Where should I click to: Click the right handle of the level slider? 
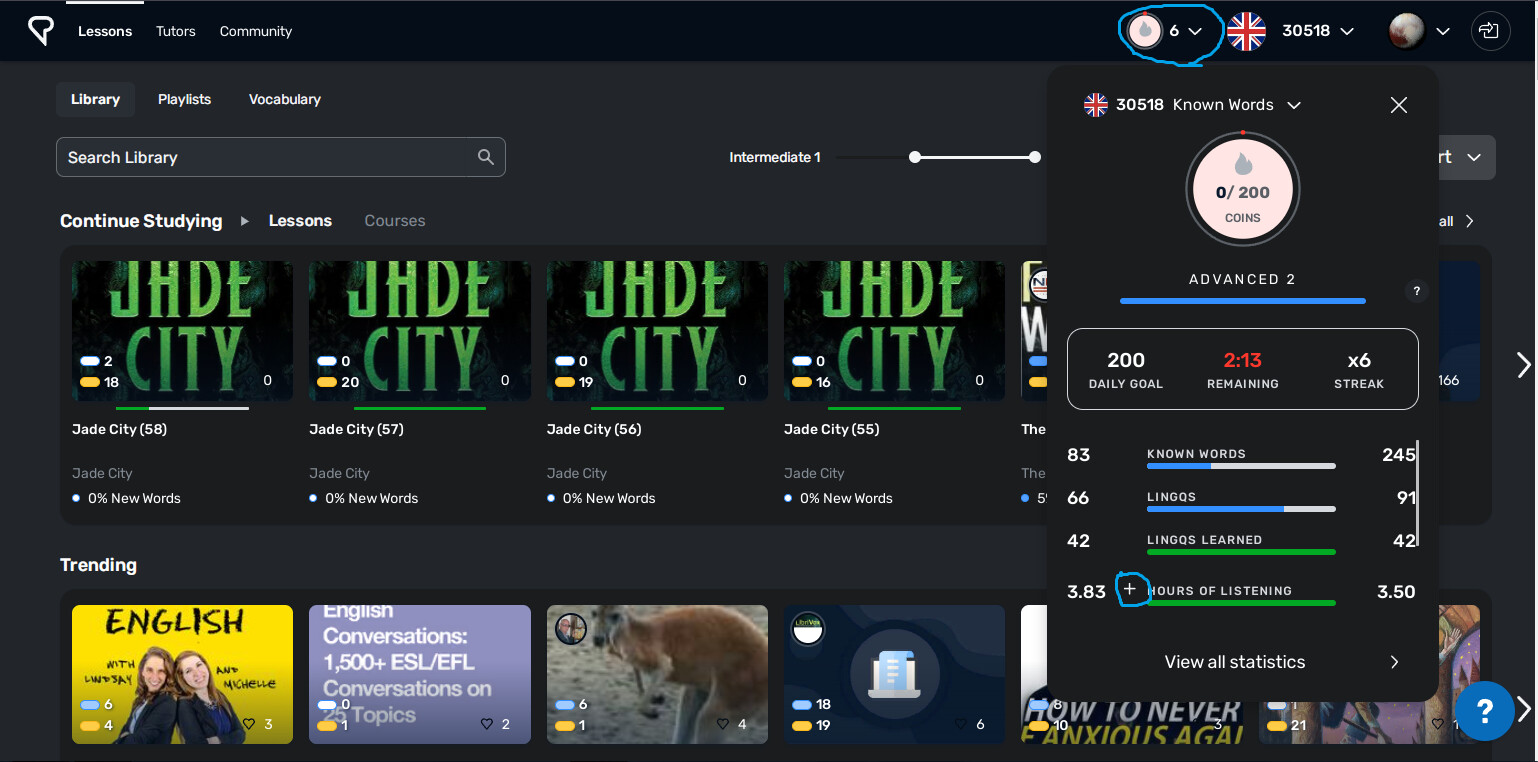tap(1035, 157)
